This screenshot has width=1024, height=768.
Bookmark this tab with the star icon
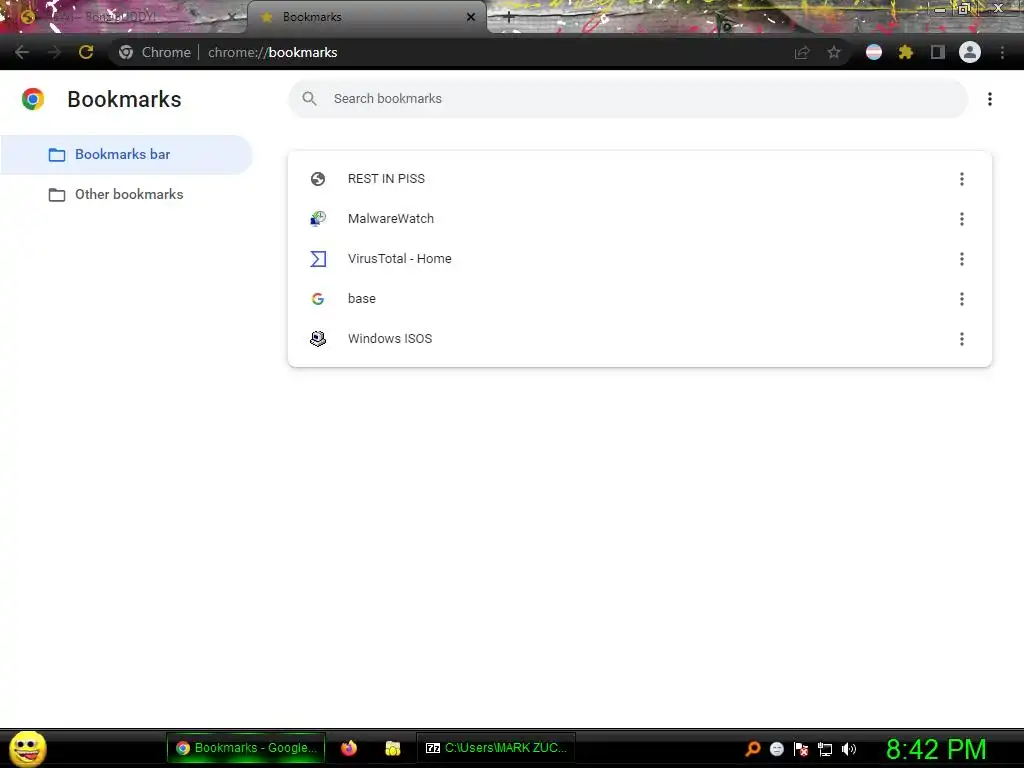coord(834,52)
